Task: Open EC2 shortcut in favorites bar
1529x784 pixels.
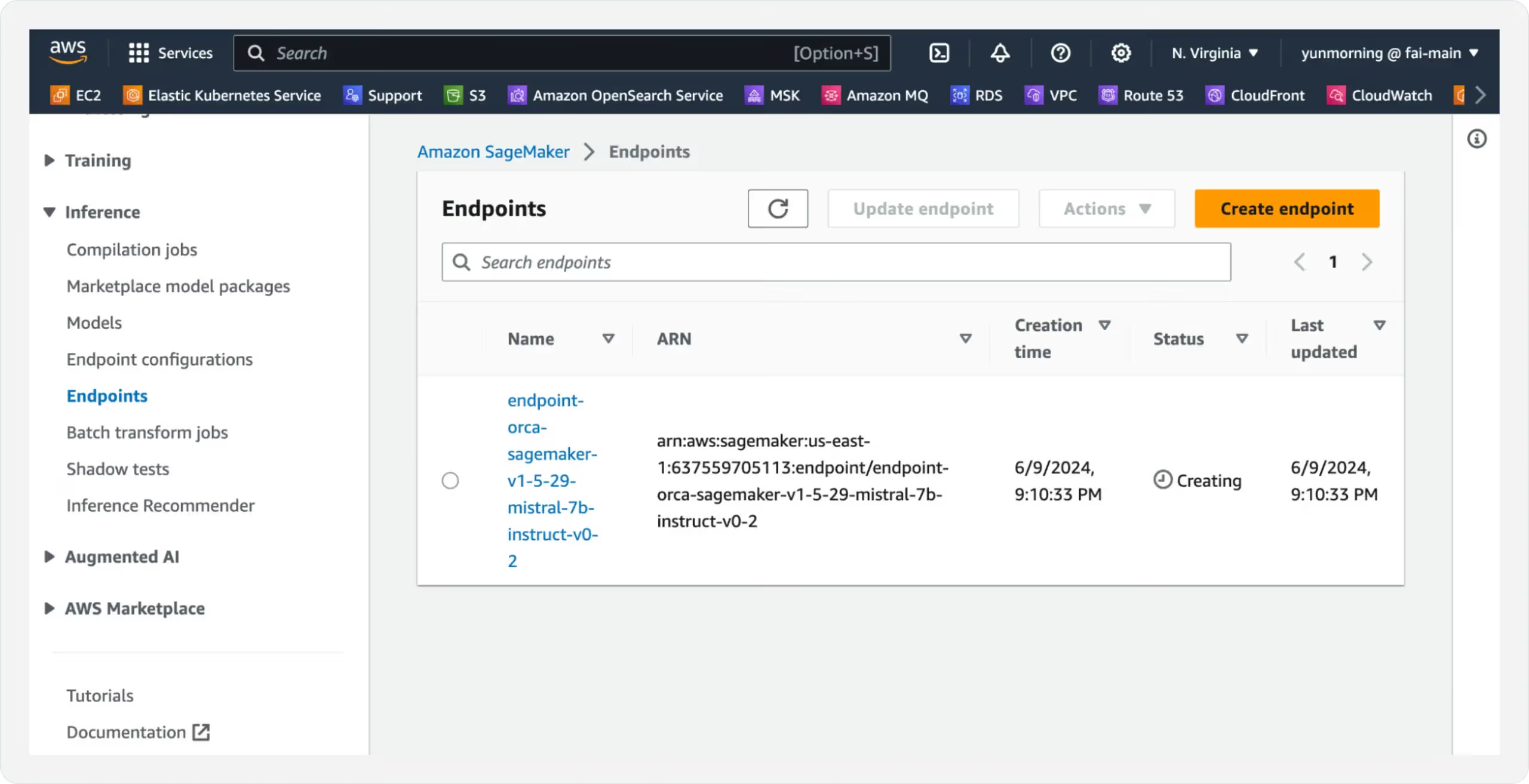Action: point(76,96)
